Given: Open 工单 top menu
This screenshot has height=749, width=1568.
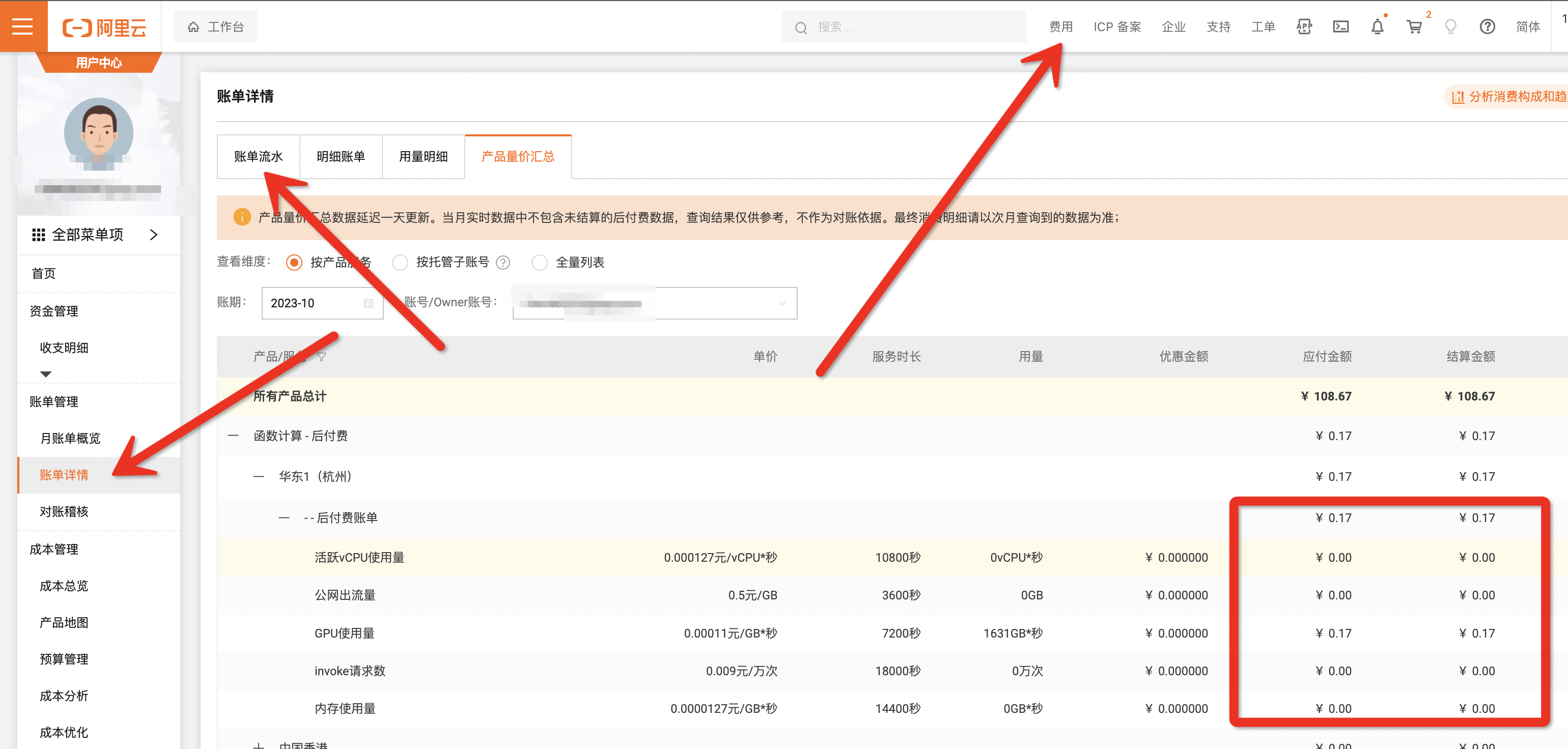Looking at the screenshot, I should pos(1263,27).
